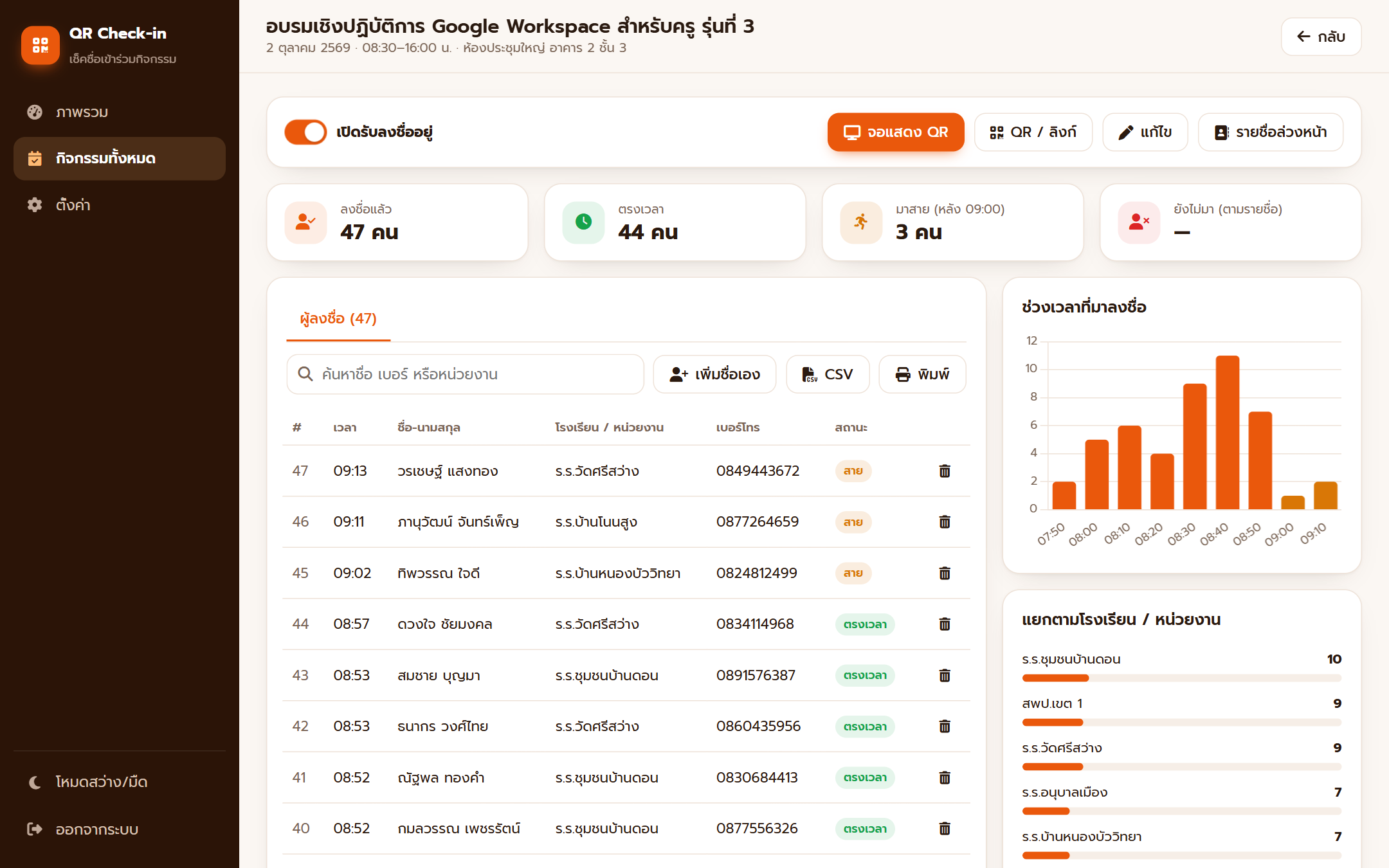
Task: Toggle โหมดสว่าง/มืด theme mode
Action: pyautogui.click(x=120, y=782)
